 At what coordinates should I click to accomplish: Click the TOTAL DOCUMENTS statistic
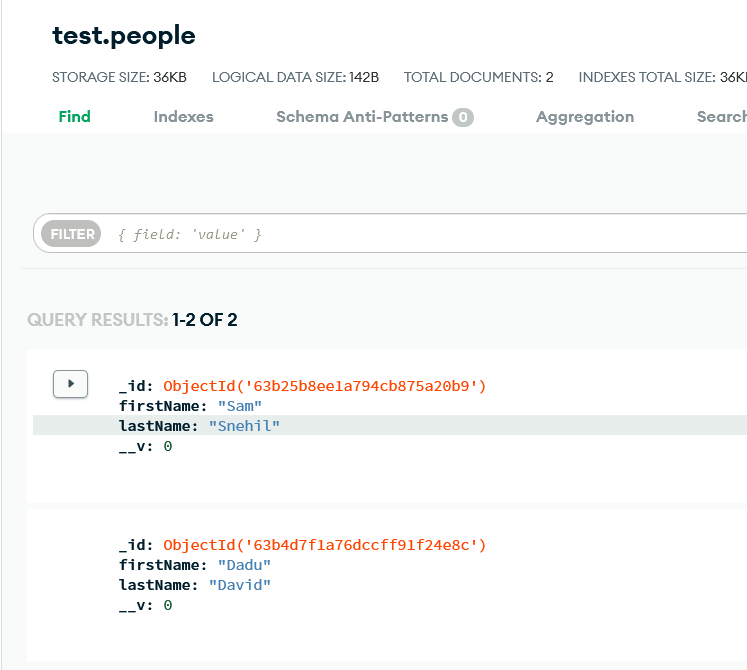[478, 77]
